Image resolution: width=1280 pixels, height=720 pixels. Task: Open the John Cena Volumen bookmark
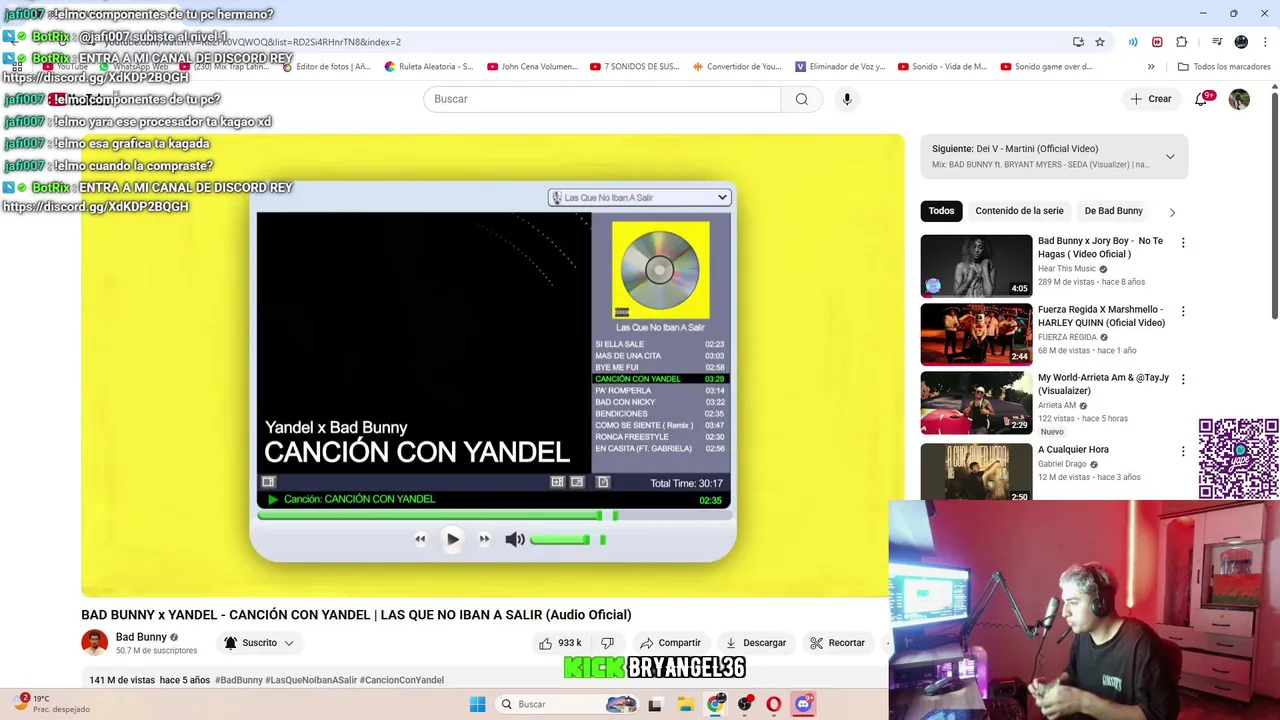click(x=532, y=67)
